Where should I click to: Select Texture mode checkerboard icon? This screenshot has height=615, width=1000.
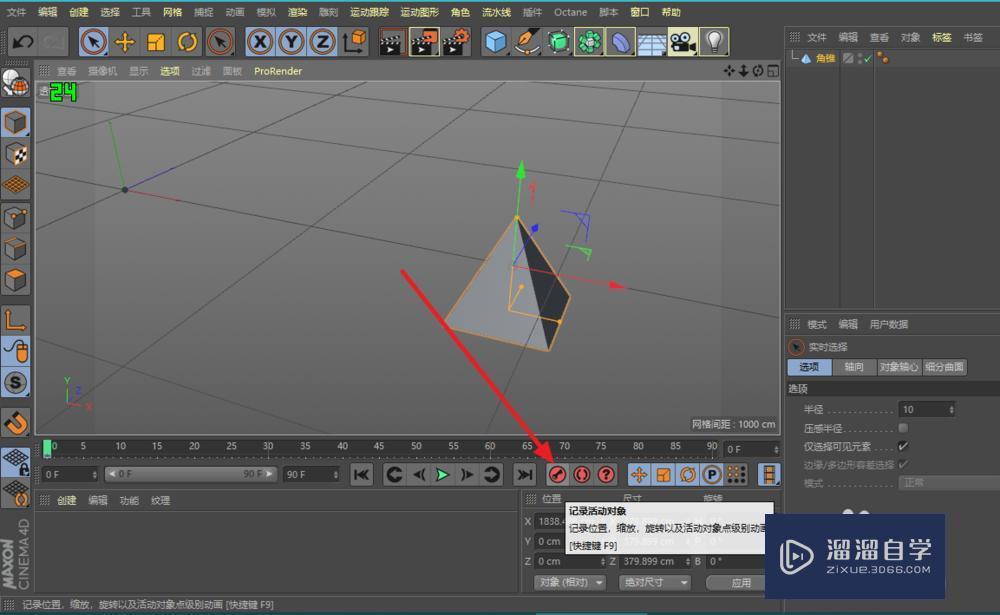[15, 154]
